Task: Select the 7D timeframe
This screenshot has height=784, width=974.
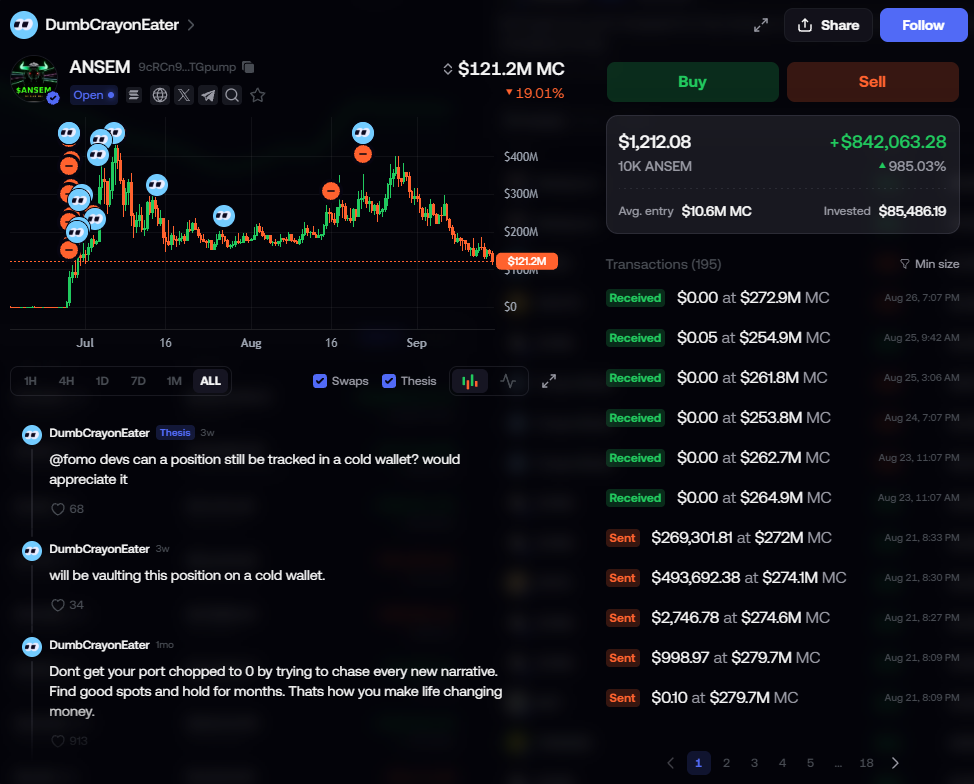Action: [x=138, y=381]
